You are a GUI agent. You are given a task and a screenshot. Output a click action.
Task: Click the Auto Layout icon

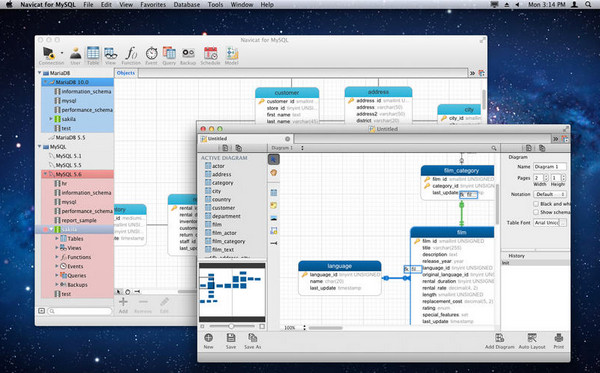click(x=532, y=340)
